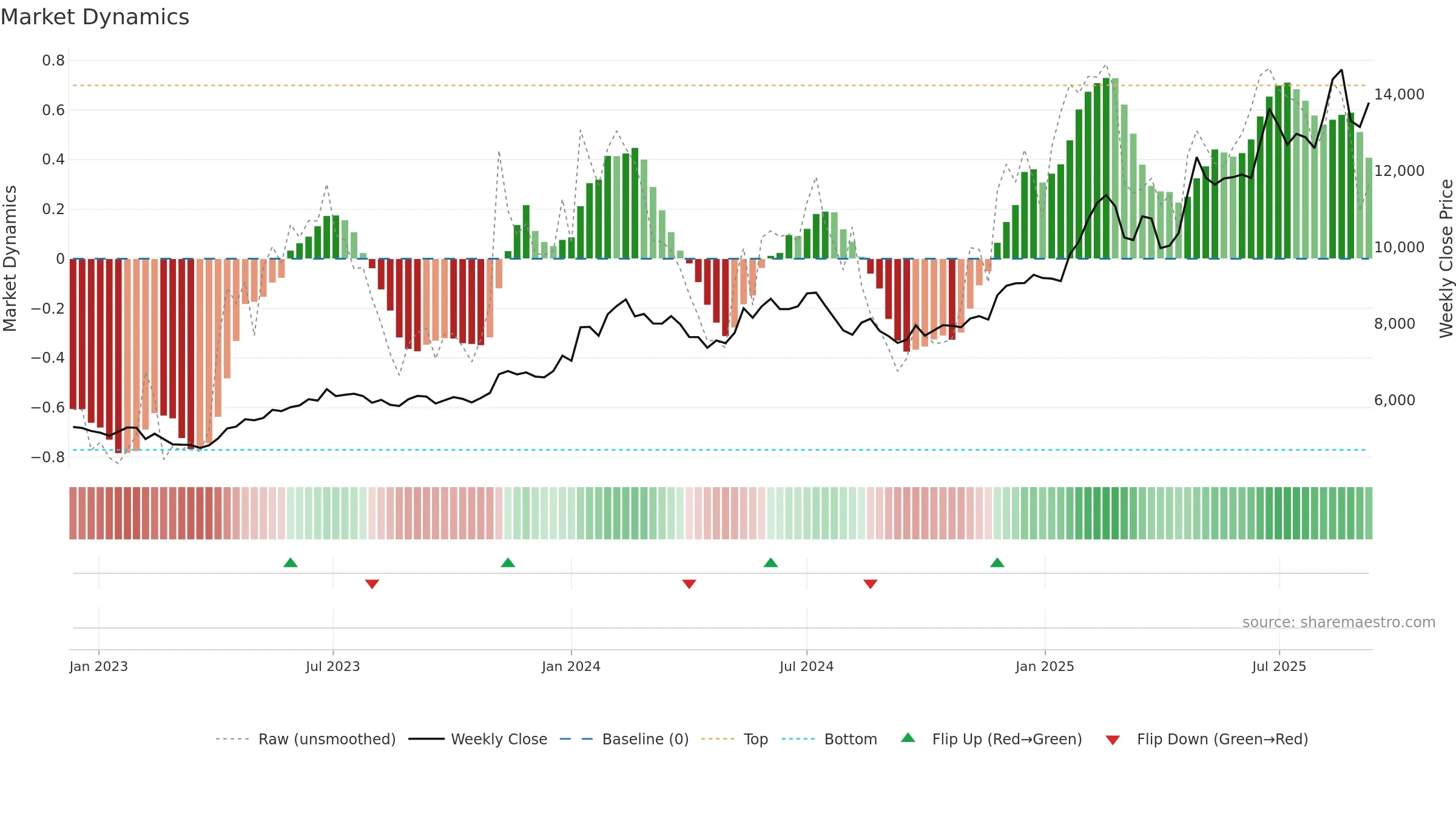Toggle the Weekly Close legend entry
Viewport: 1456px width, 819px height.
click(x=478, y=739)
